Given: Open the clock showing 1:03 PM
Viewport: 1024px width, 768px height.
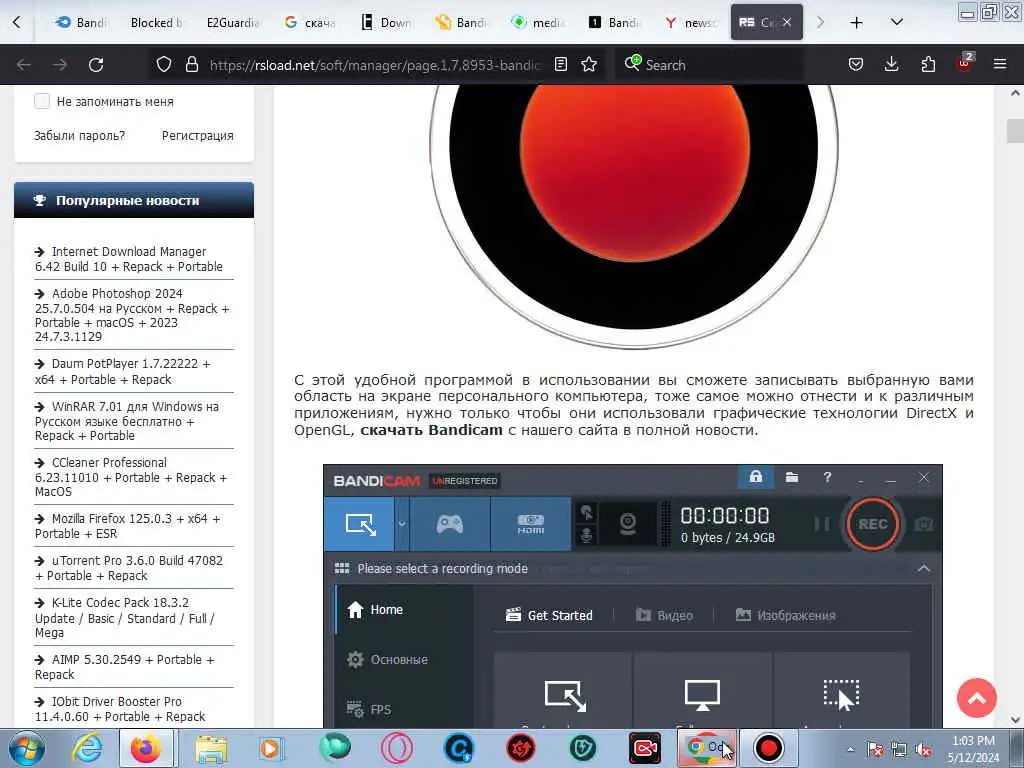Looking at the screenshot, I should (973, 749).
